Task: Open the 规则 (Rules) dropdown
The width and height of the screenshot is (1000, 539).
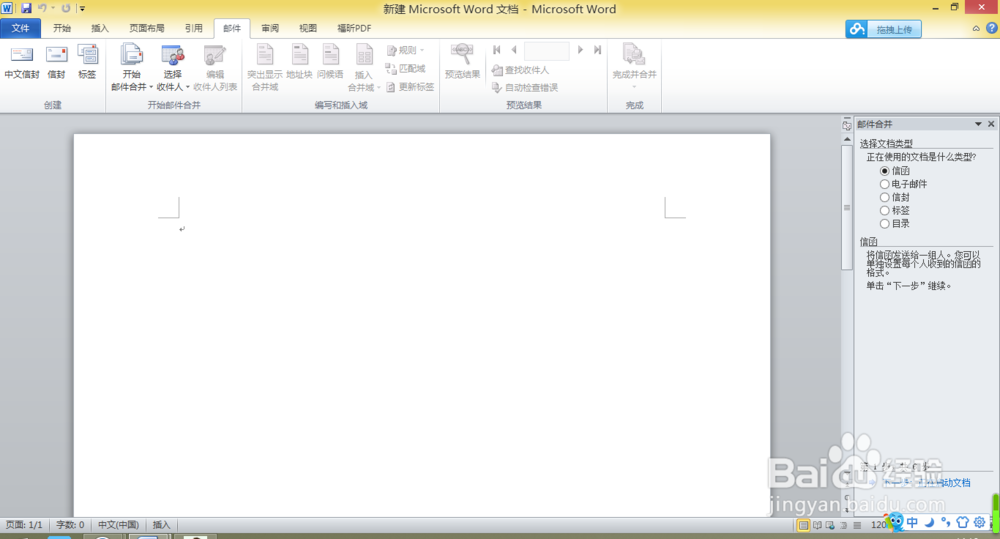Action: point(406,50)
